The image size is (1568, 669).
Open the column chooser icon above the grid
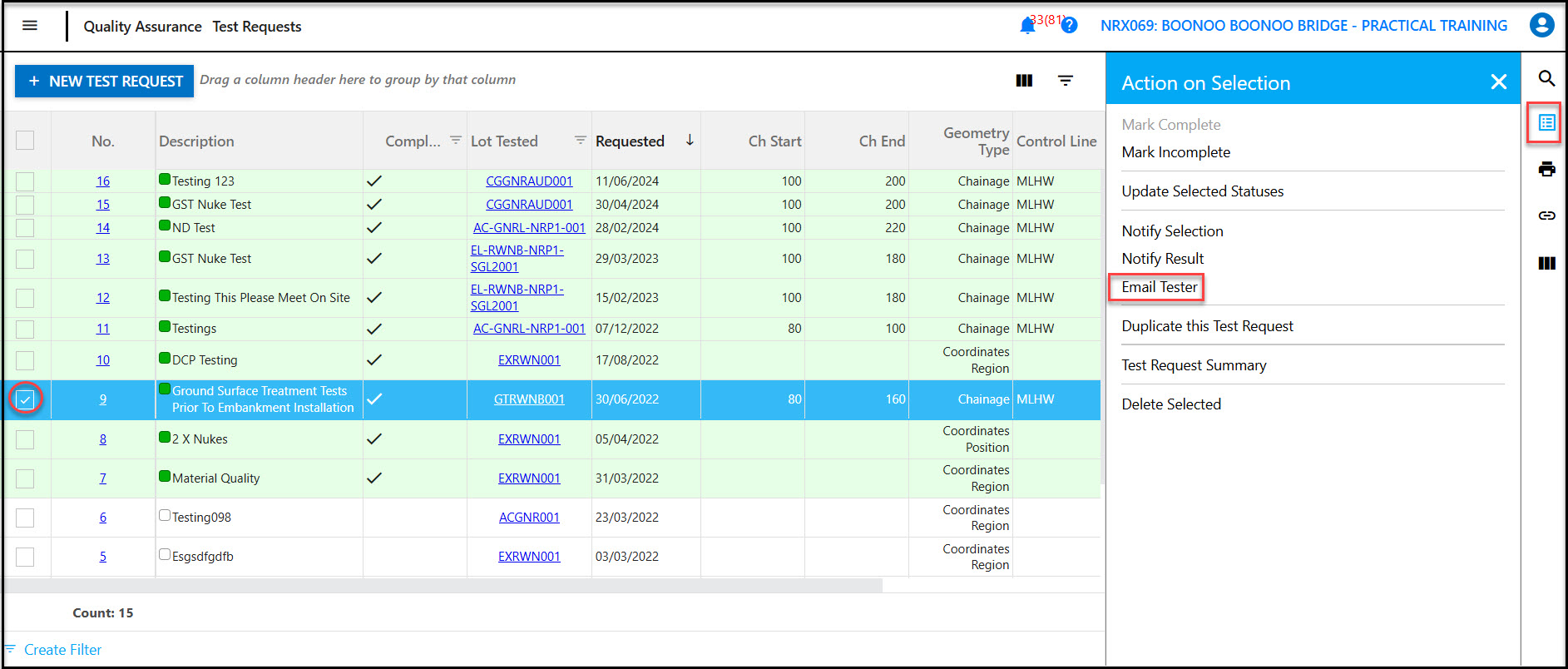(1024, 81)
